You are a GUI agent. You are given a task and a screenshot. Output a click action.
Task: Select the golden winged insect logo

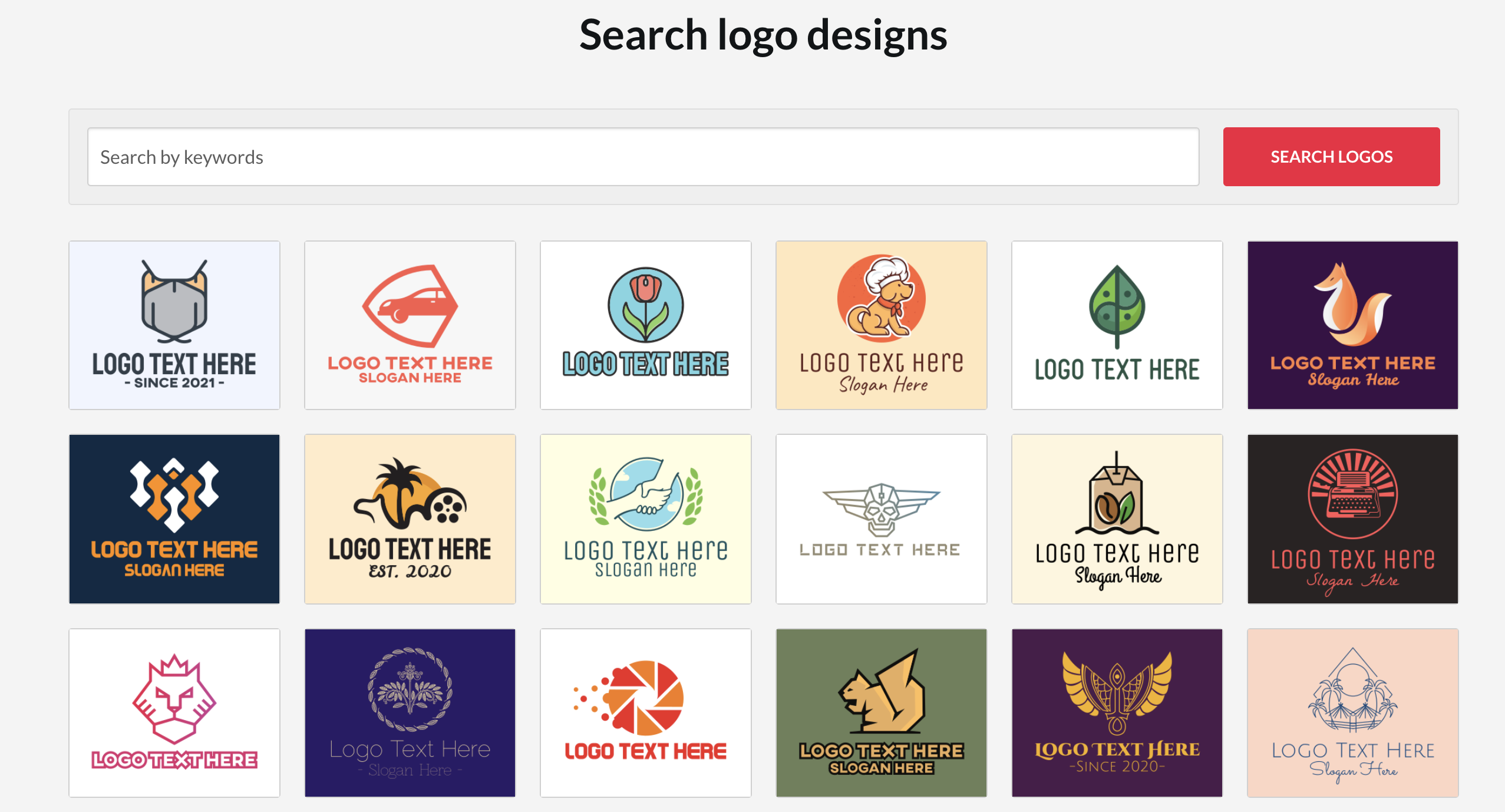(1117, 712)
